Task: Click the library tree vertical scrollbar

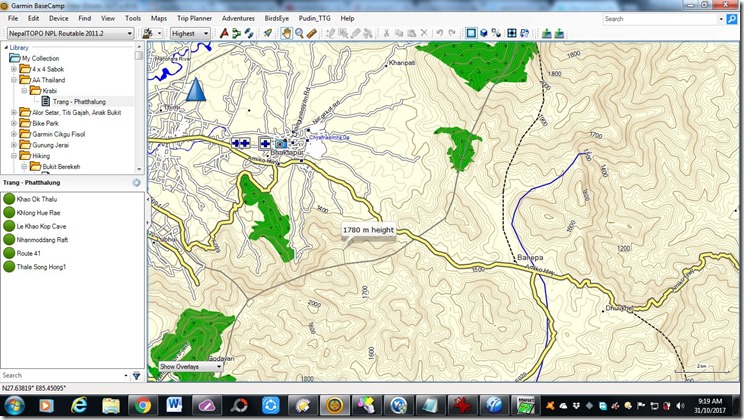Action: click(x=139, y=108)
